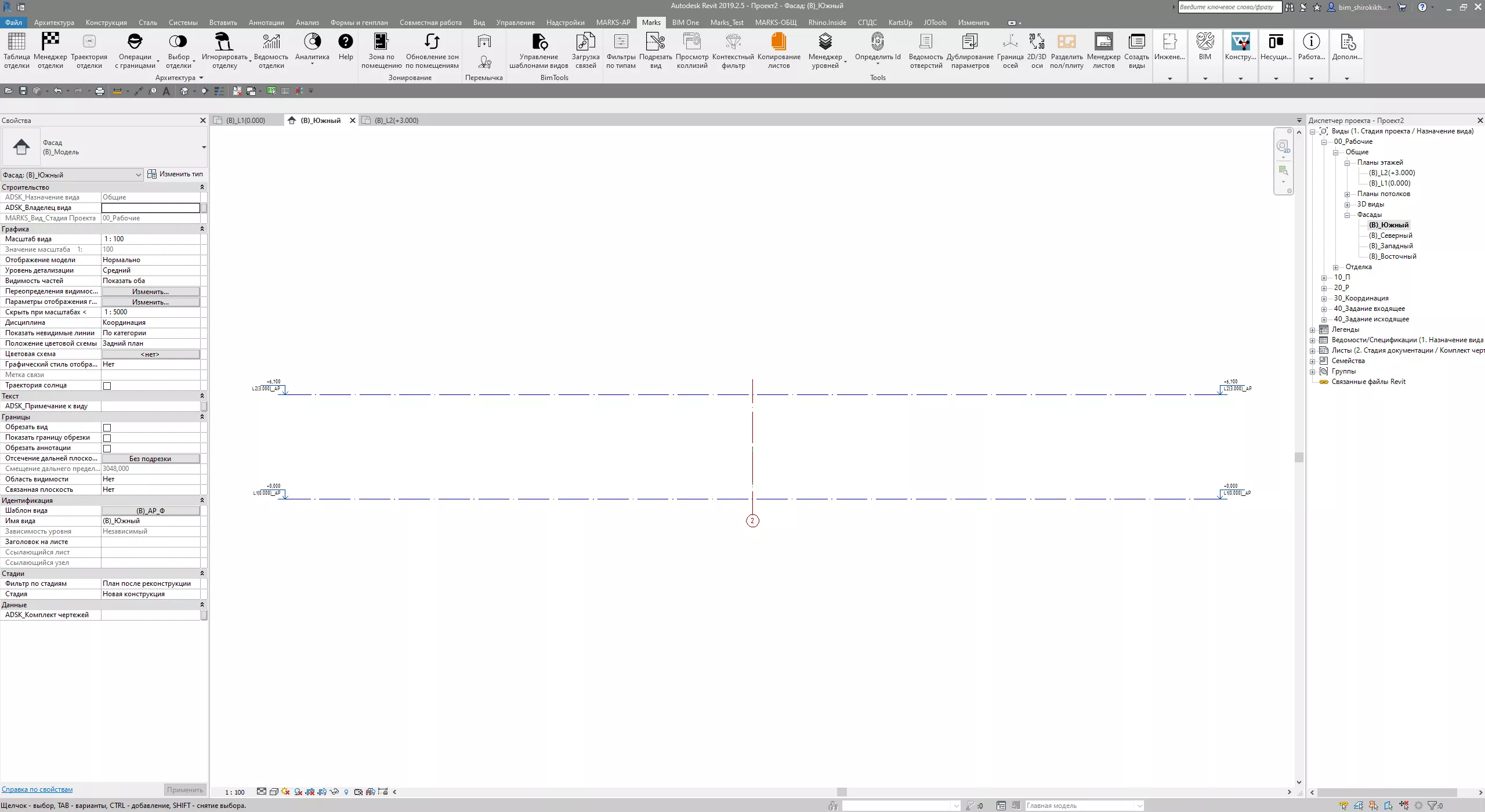Screen dimensions: 1485x812
Task: Click the Determine Id icon (Определить Id)
Action: click(877, 42)
